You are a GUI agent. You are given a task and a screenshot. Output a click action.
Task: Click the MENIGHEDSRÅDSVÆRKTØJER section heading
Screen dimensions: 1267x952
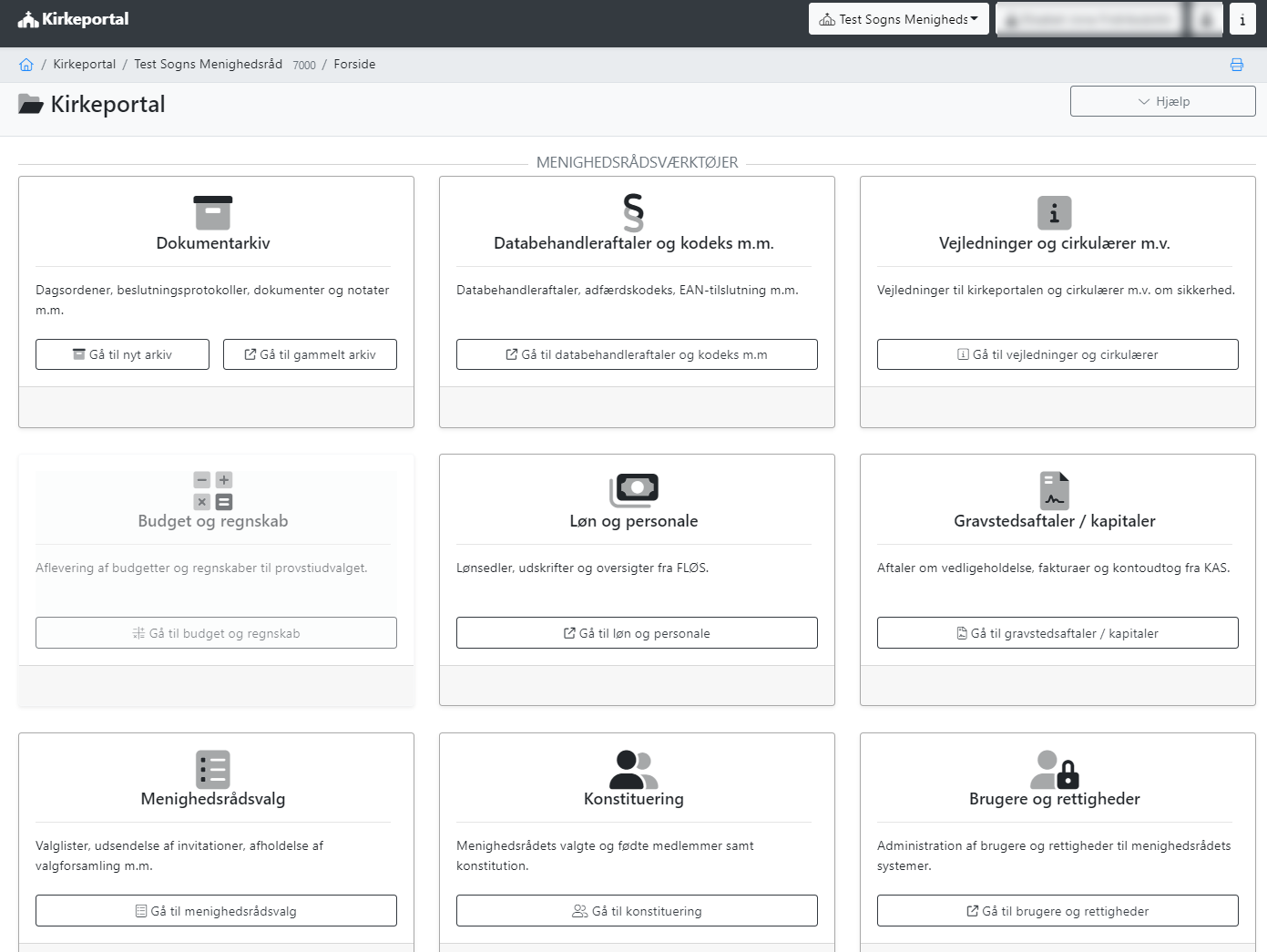pos(637,162)
